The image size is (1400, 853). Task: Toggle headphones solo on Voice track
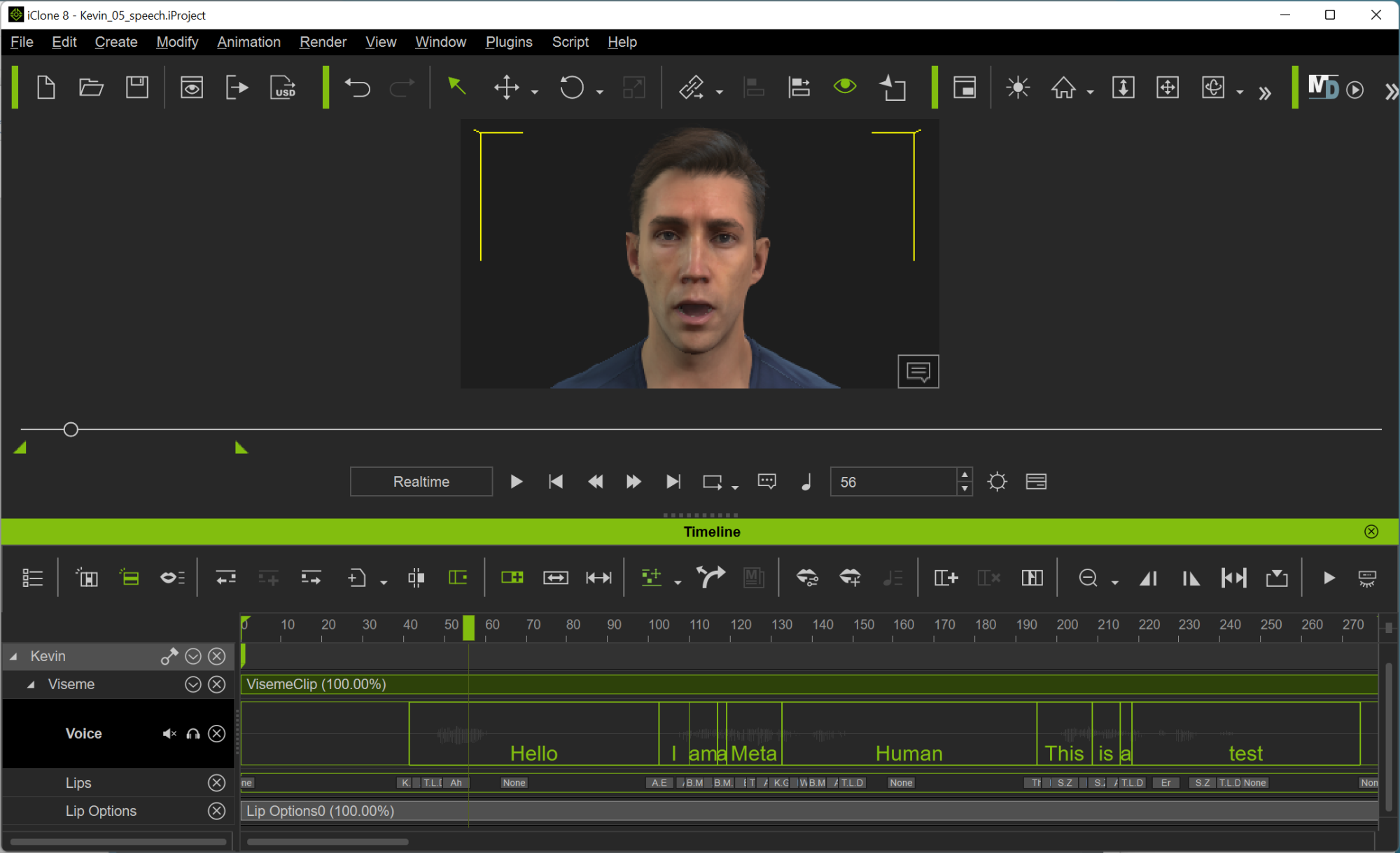coord(193,734)
